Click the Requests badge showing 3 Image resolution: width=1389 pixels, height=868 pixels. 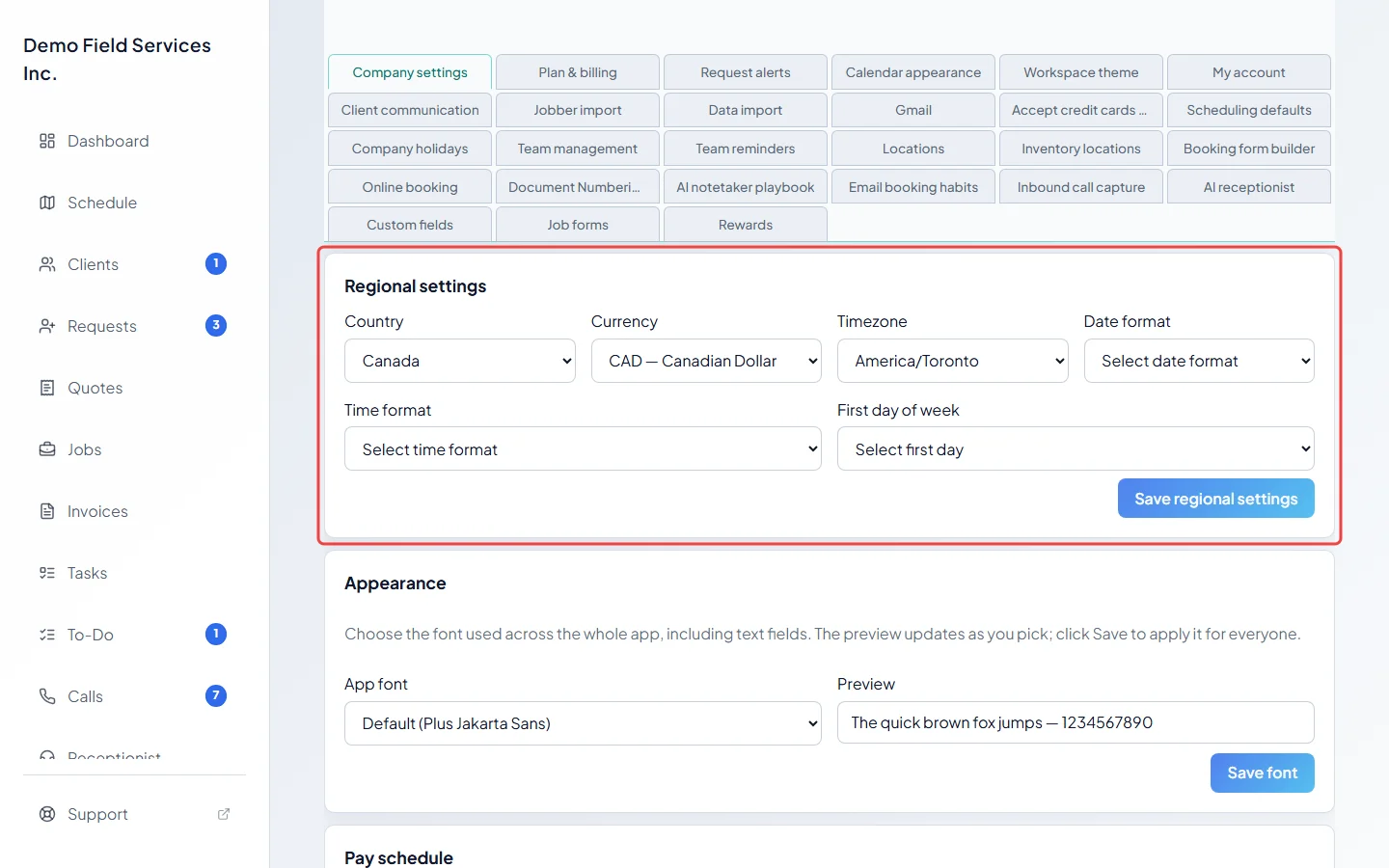coord(216,325)
